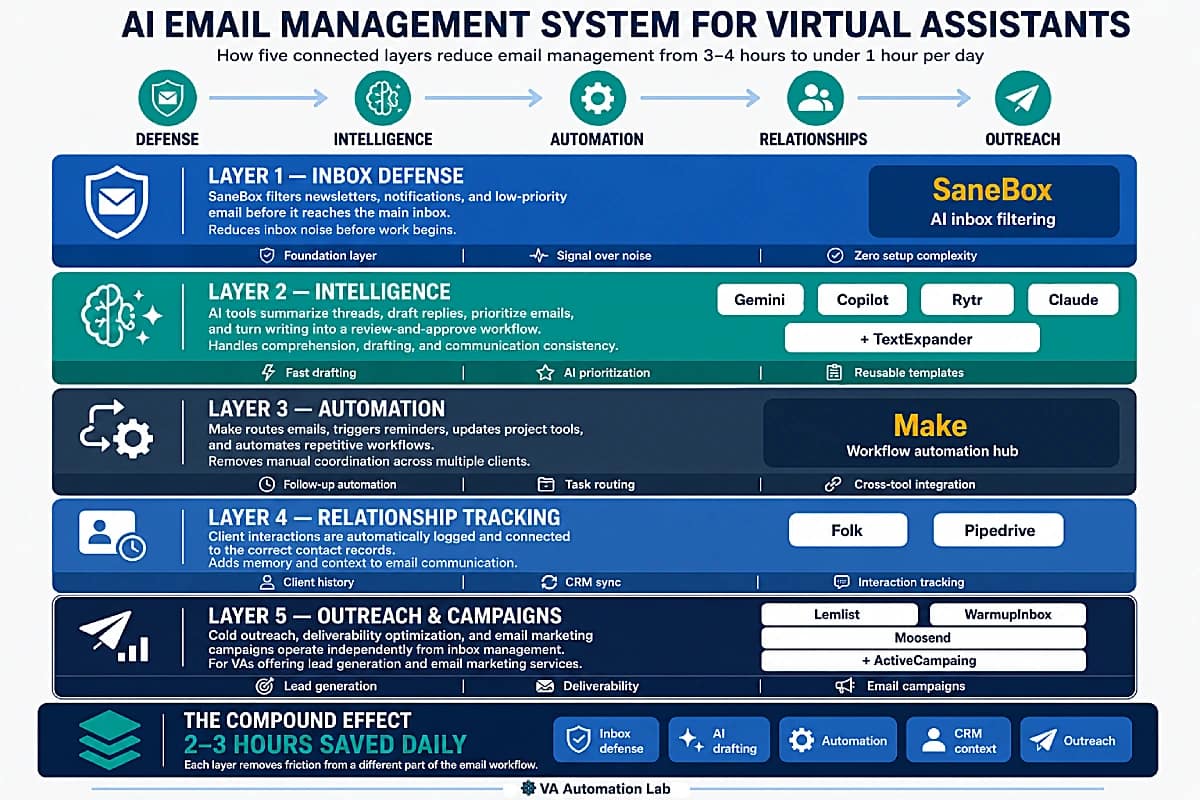1200x800 pixels.
Task: Click the clipboard icon beside Reusable templates
Action: pos(834,372)
